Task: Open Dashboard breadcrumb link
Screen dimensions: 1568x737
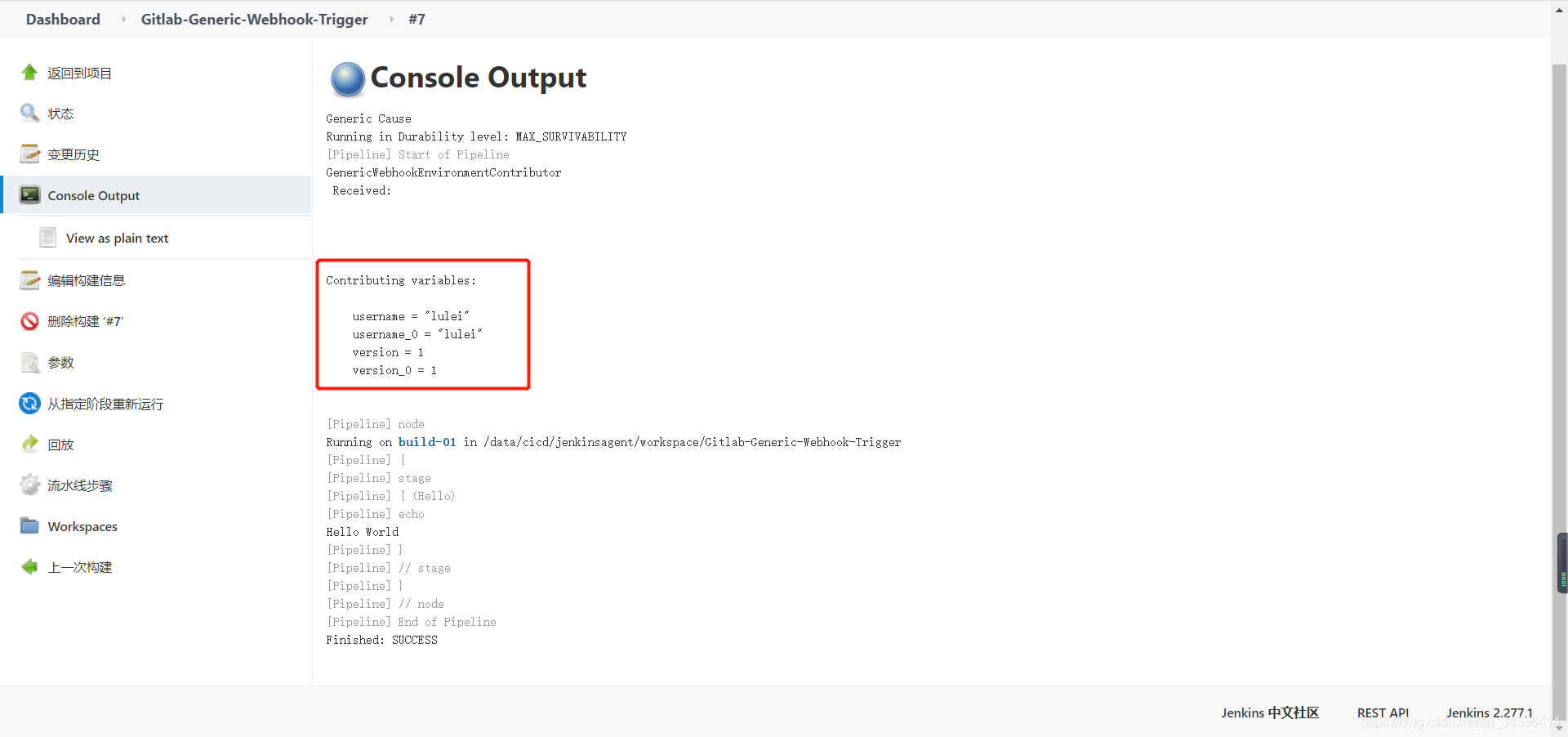Action: 63,19
